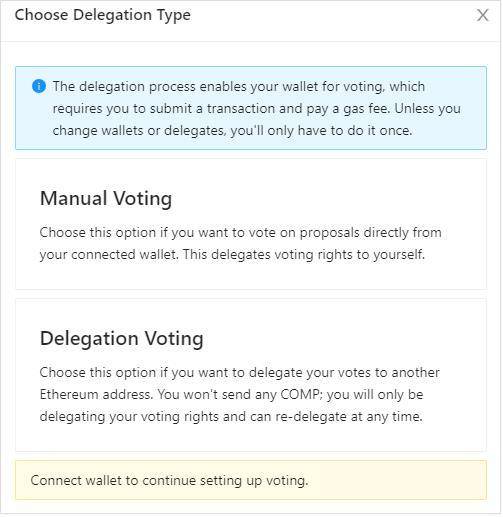
Task: Select the Manual Voting option card
Action: [251, 224]
